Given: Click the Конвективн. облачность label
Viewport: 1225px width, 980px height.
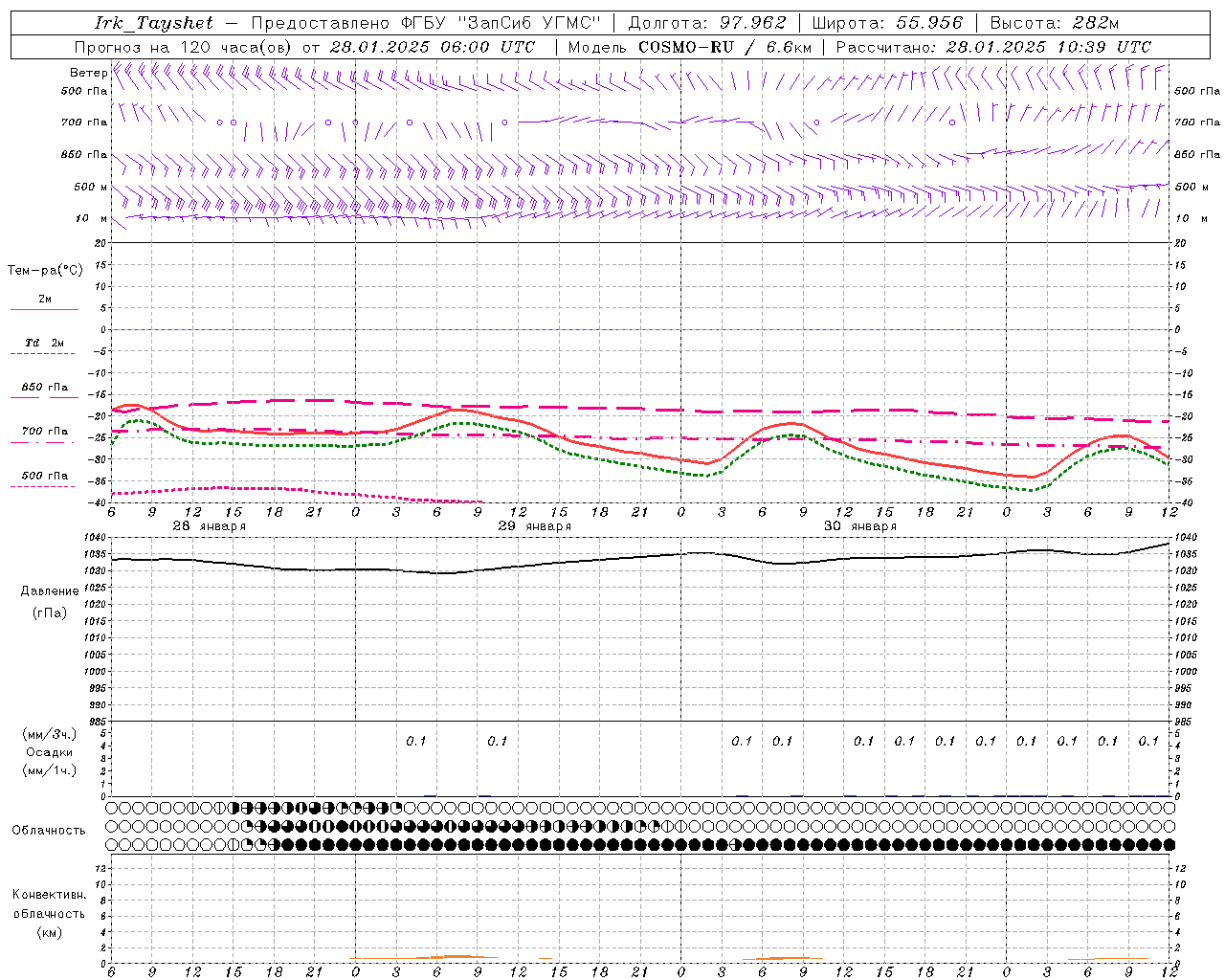Looking at the screenshot, I should (49, 913).
